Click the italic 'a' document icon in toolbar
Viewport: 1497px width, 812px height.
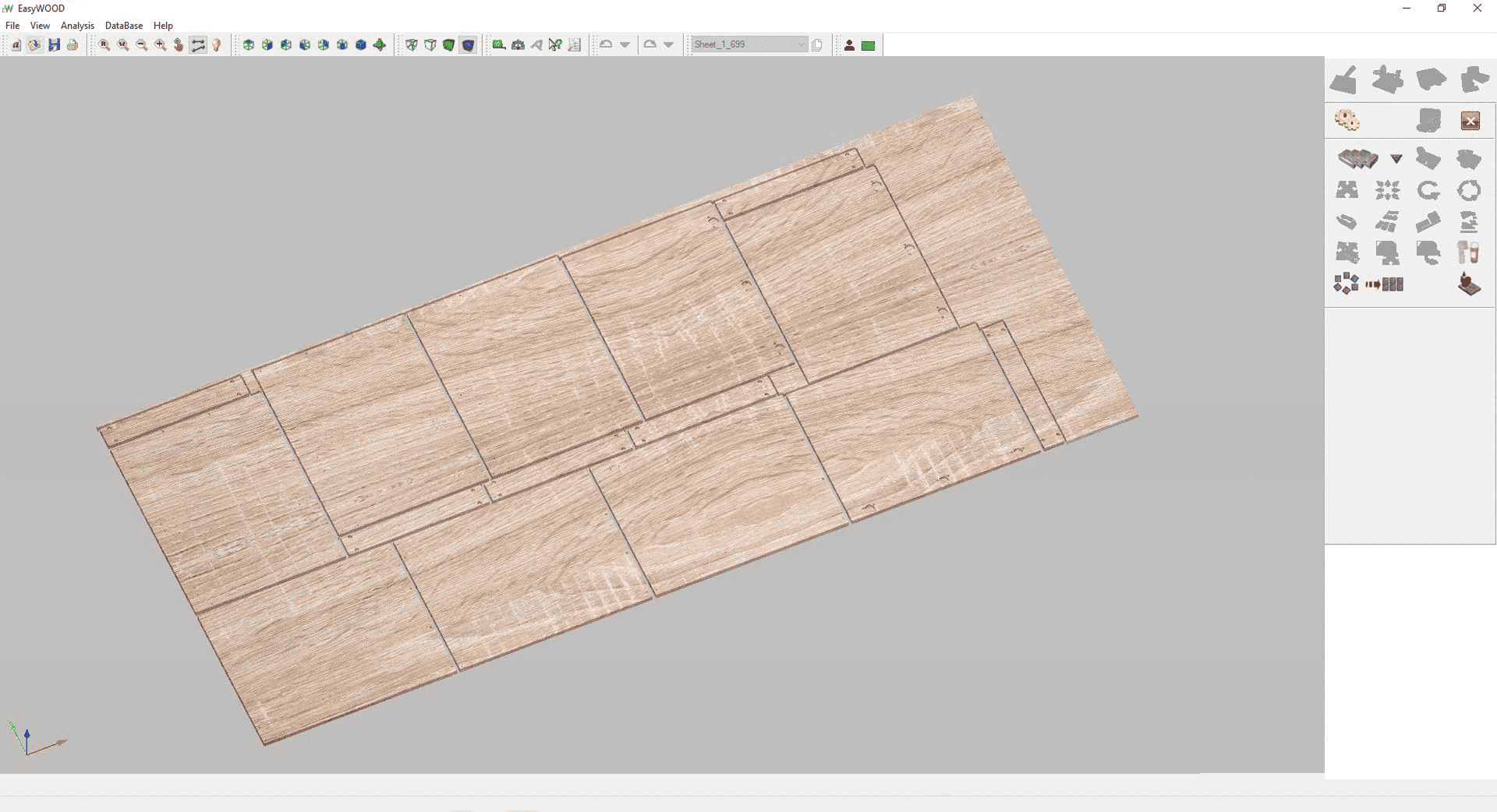point(16,45)
